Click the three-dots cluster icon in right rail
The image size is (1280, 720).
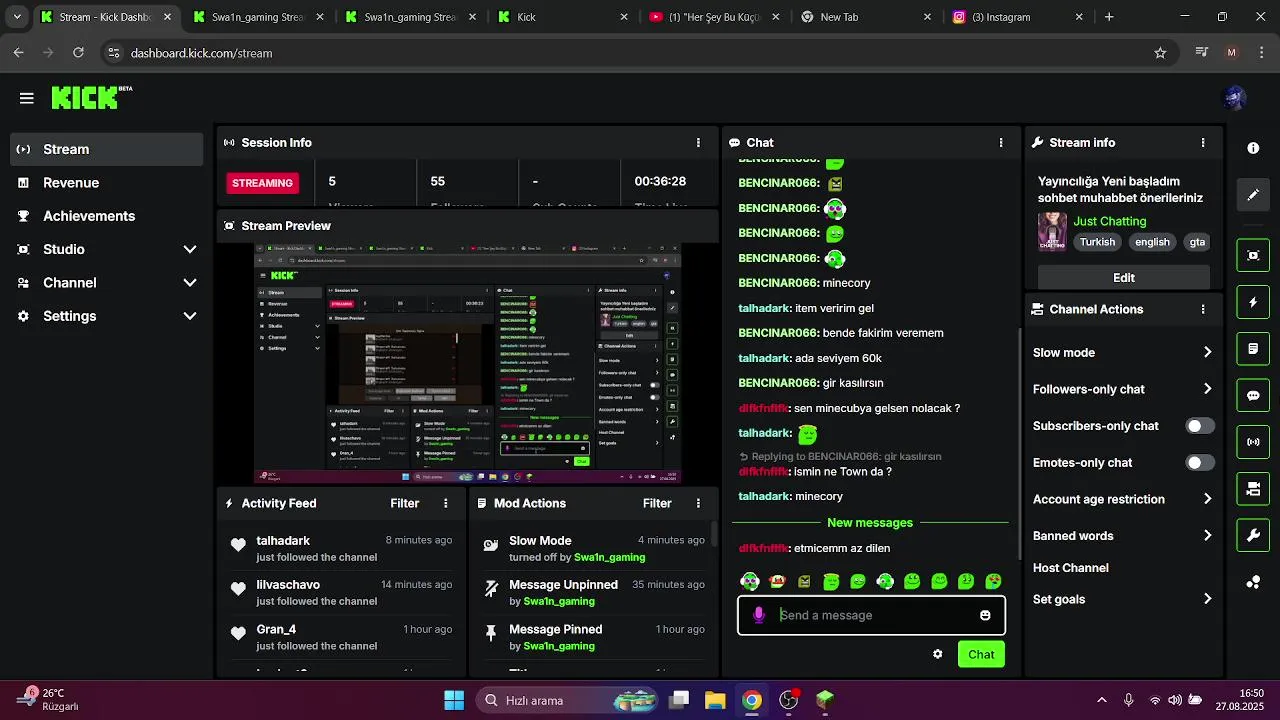[x=1253, y=582]
